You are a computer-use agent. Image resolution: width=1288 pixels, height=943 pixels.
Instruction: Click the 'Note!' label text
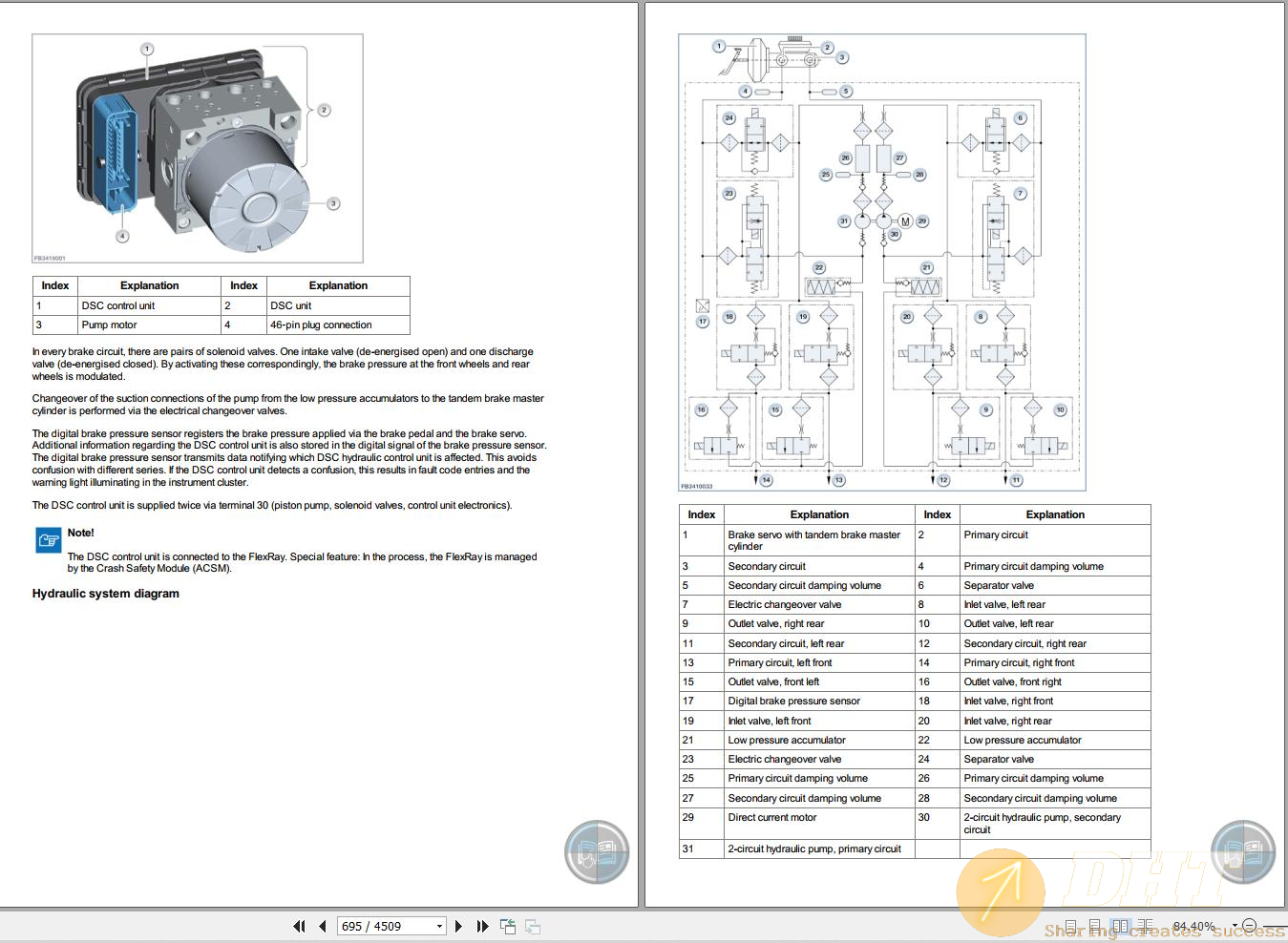tap(81, 533)
